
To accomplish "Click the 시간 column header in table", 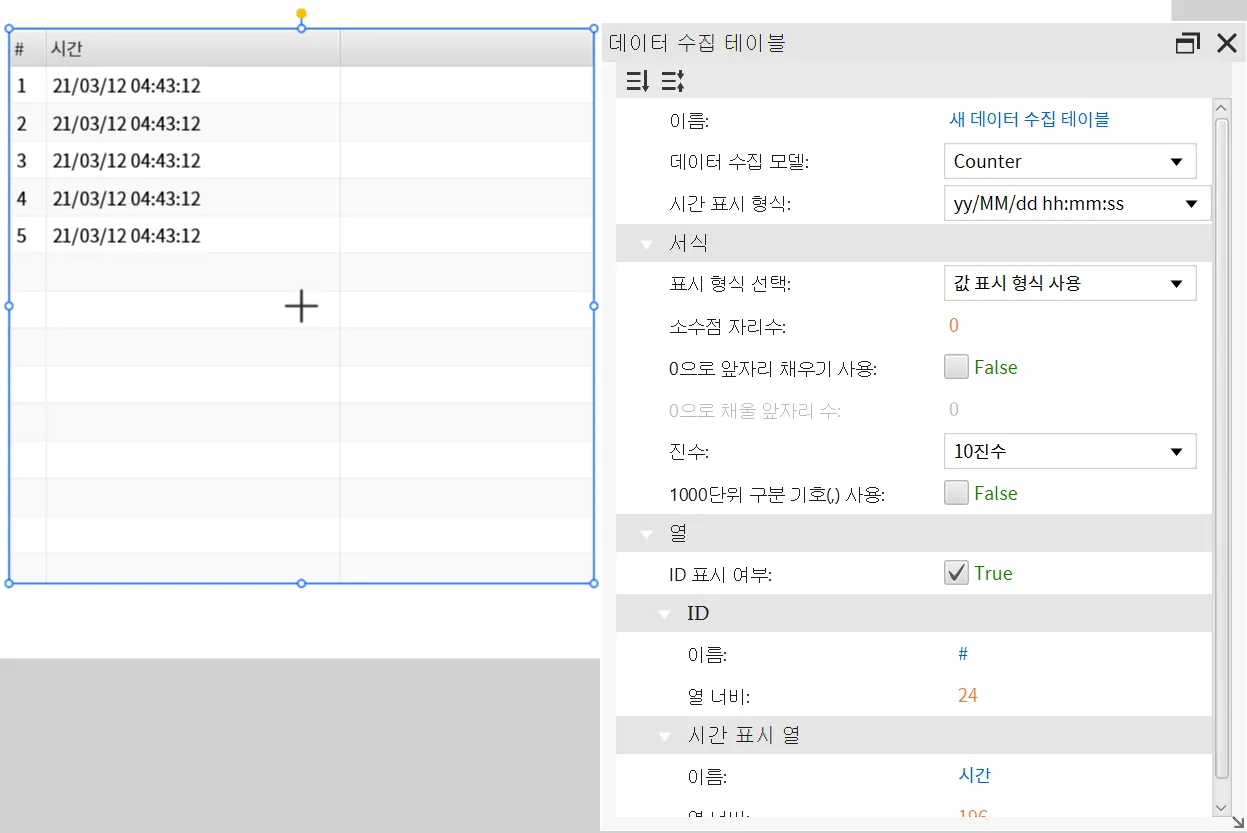I will (192, 49).
